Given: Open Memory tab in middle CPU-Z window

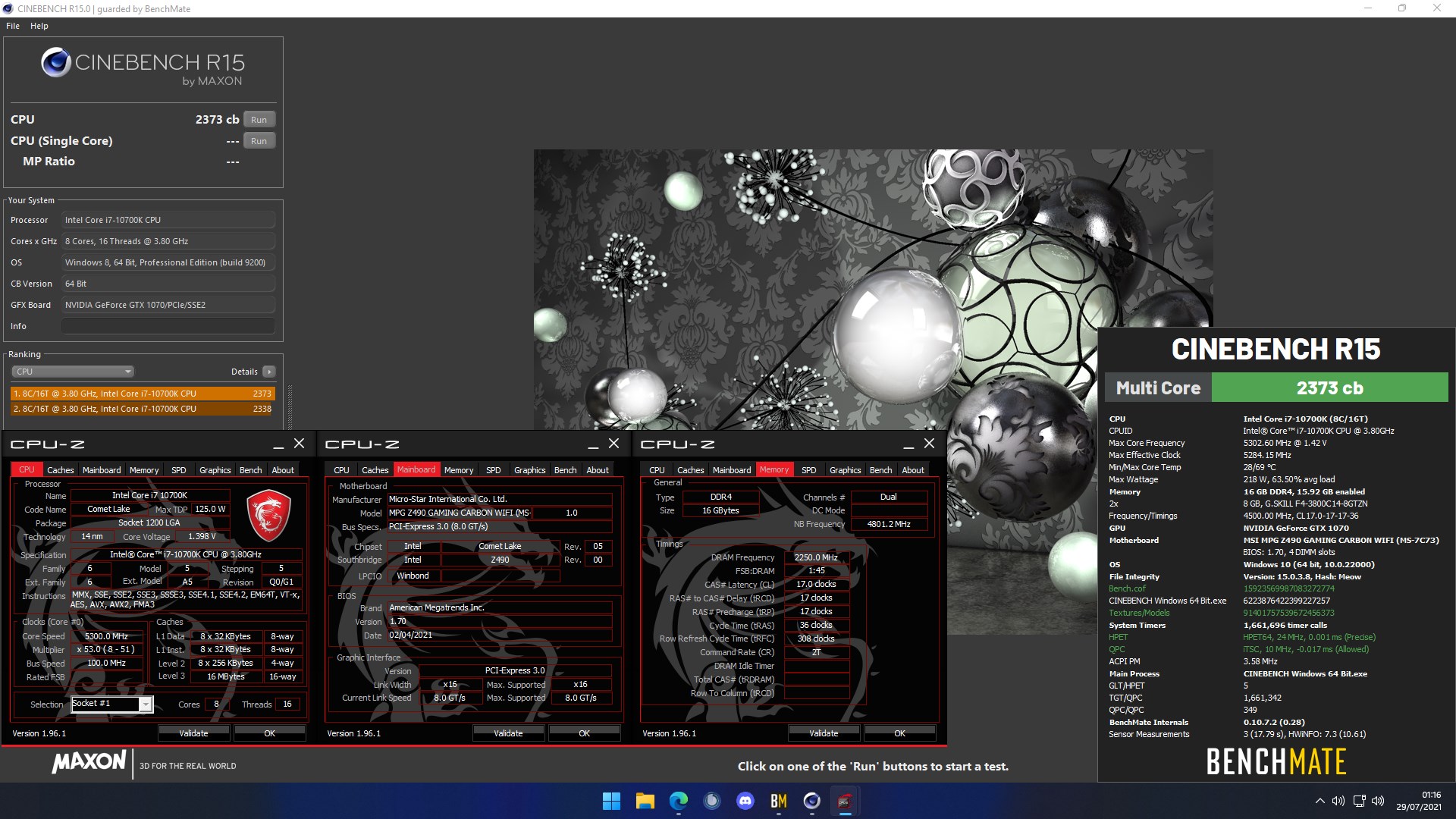Looking at the screenshot, I should [459, 470].
